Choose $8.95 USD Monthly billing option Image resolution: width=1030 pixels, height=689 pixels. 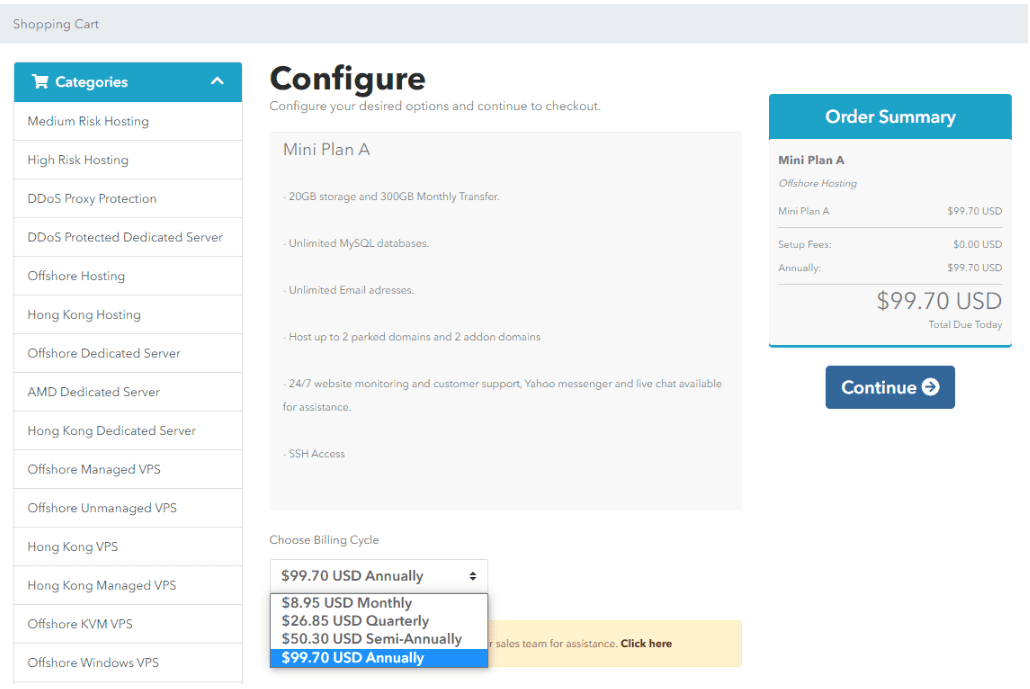pyautogui.click(x=378, y=603)
